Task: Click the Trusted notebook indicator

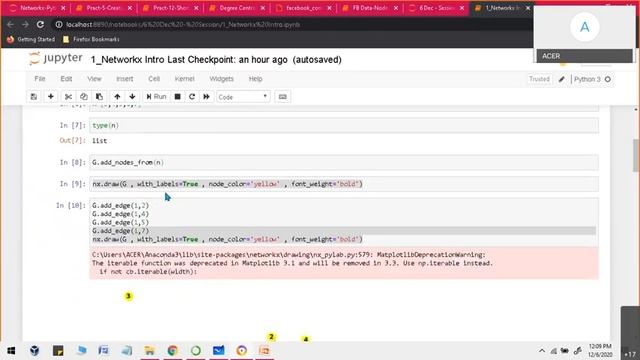Action: 539,79
